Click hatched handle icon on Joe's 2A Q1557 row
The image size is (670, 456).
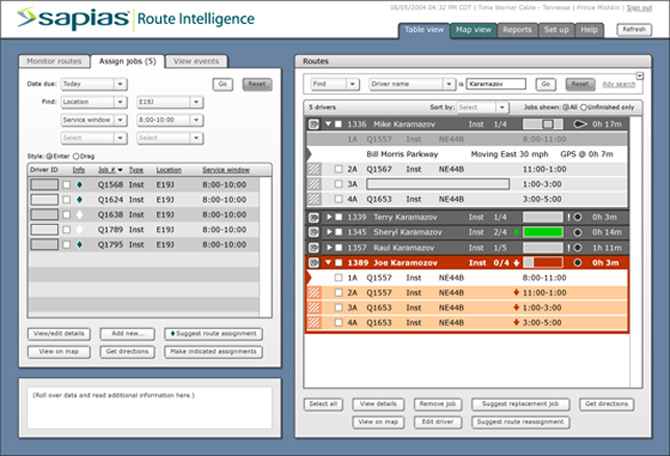[x=314, y=293]
